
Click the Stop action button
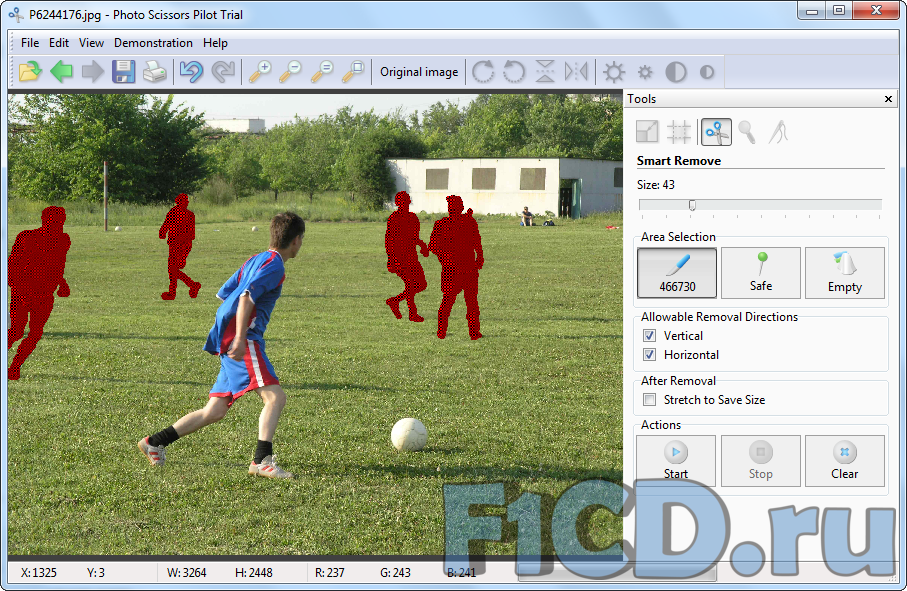[761, 461]
